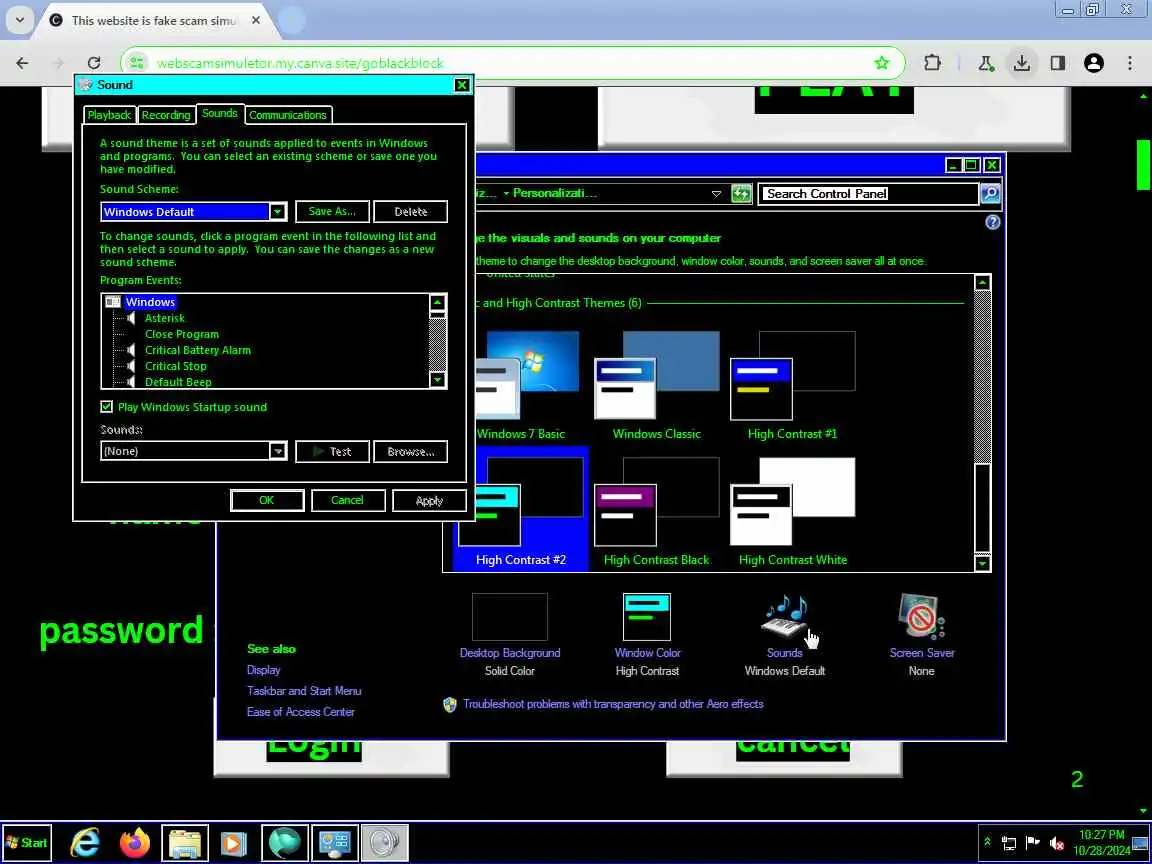
Task: Switch to the Recording tab
Action: coord(166,115)
